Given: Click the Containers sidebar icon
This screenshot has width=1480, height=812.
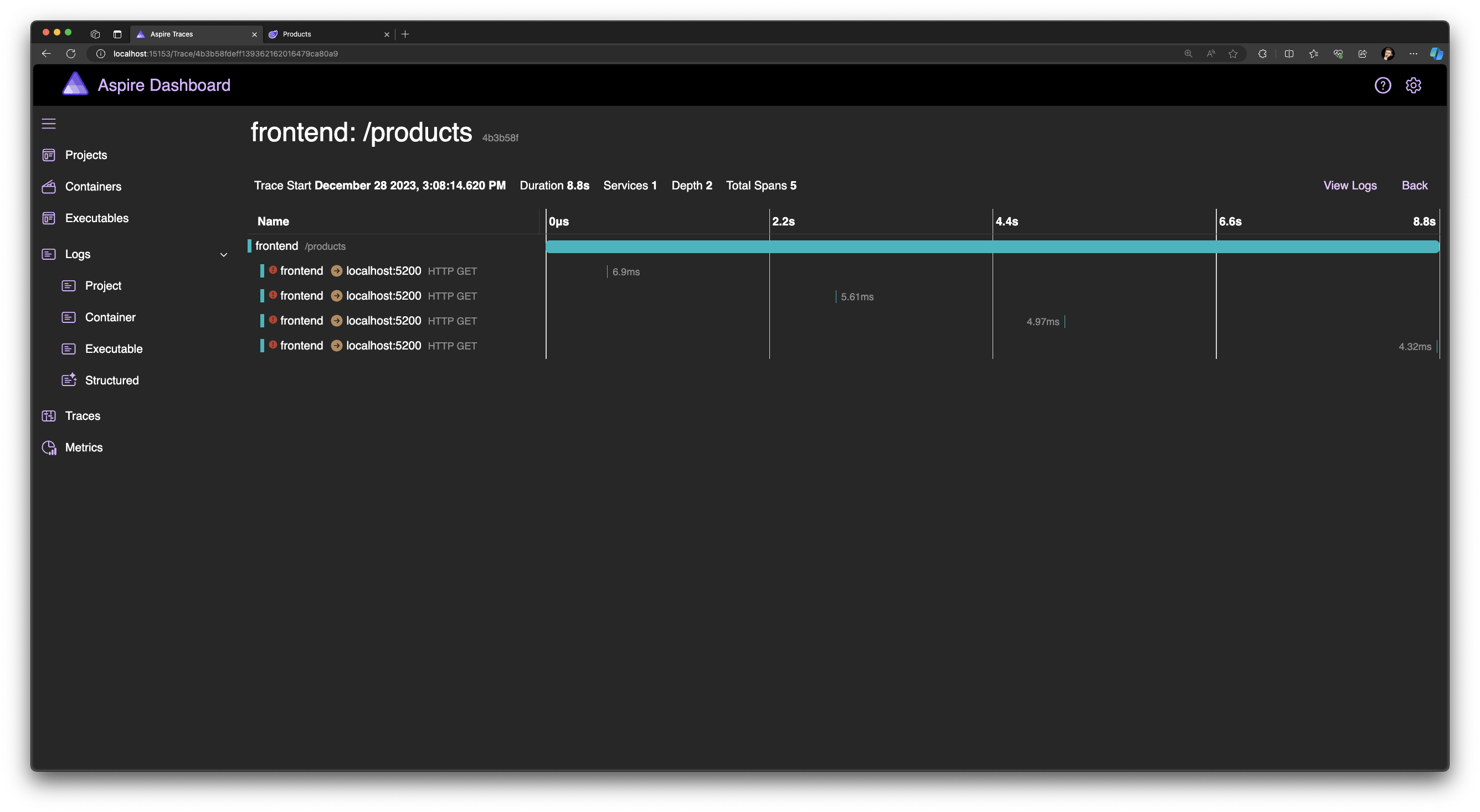Looking at the screenshot, I should click(49, 187).
